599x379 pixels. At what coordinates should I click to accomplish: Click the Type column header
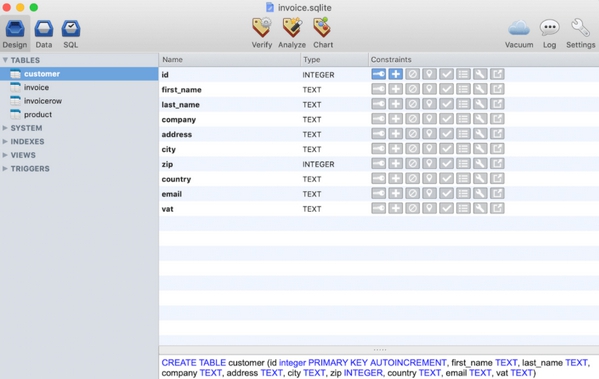pos(334,60)
